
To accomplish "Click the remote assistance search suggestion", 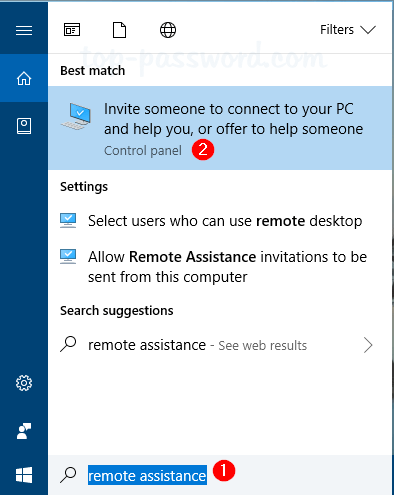I will click(x=147, y=345).
